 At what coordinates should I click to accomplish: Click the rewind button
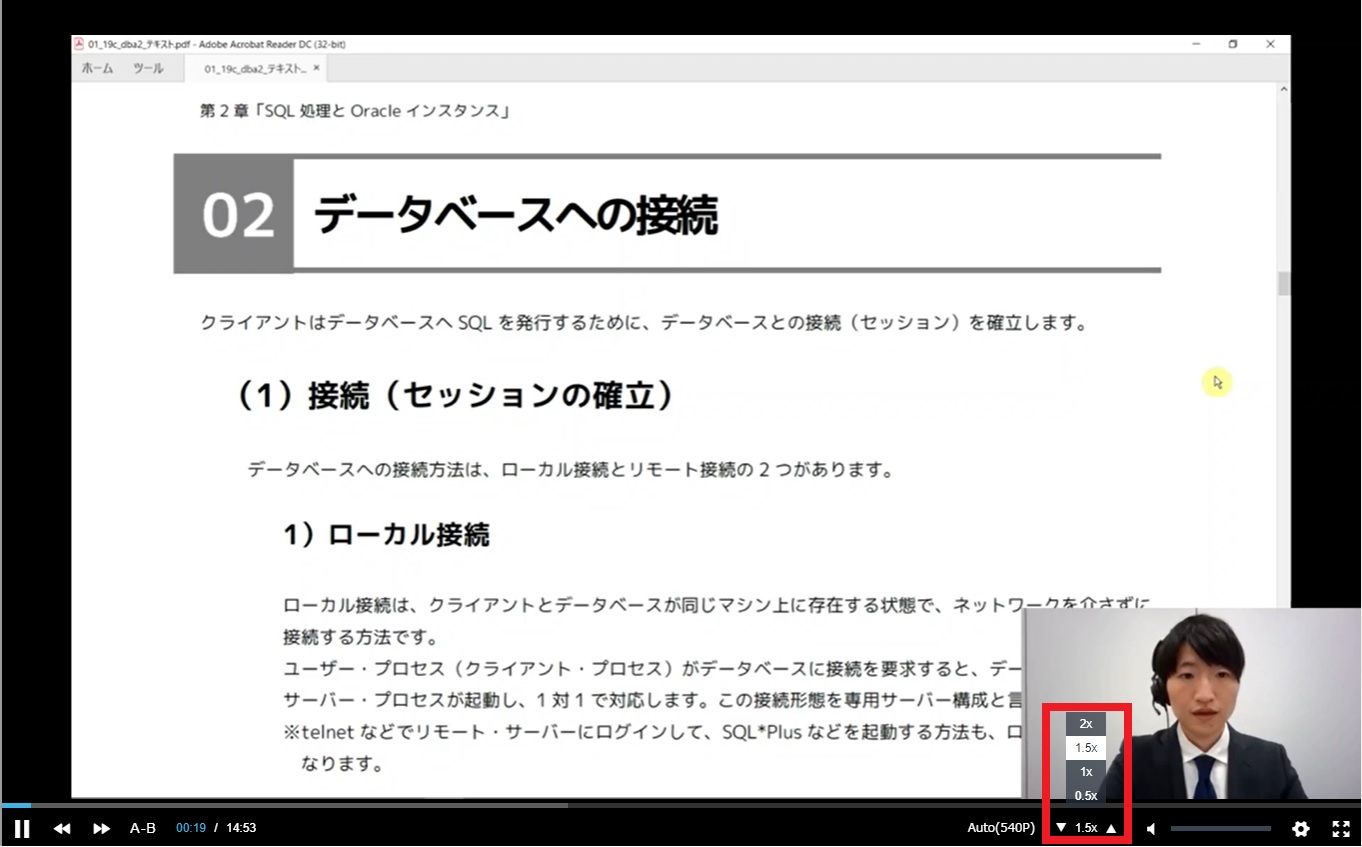(62, 828)
